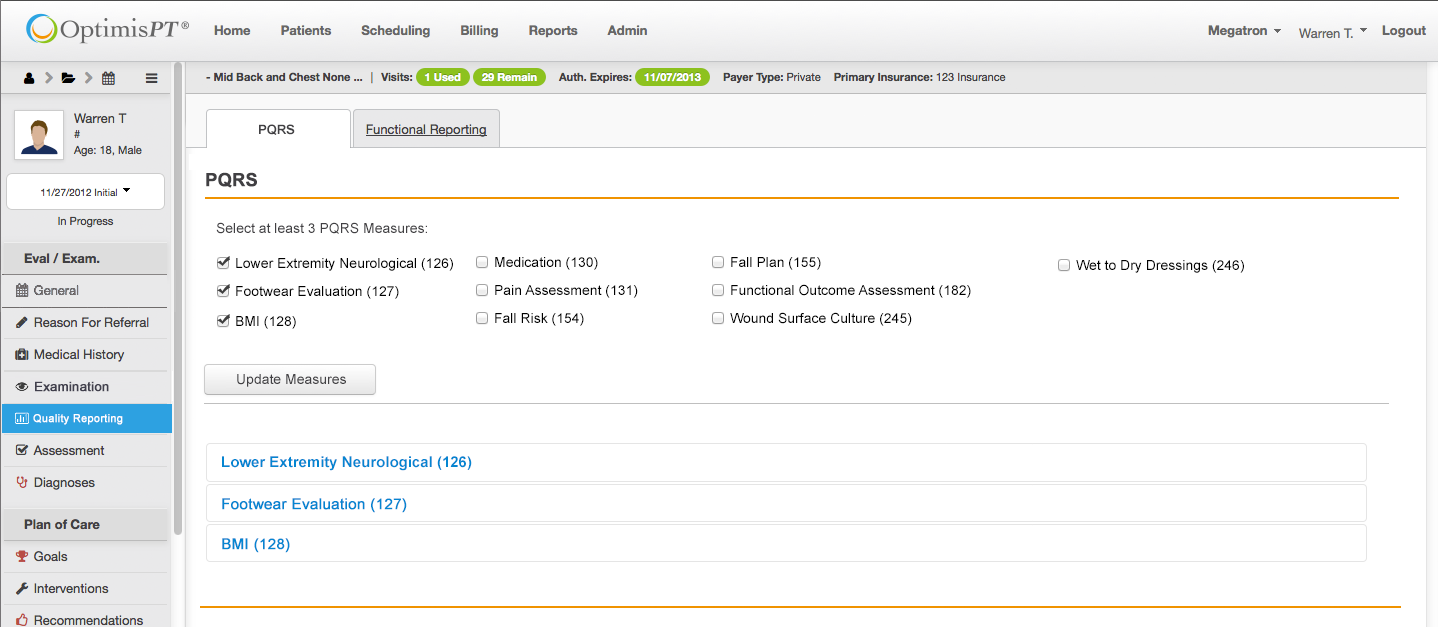Switch to the Functional Reporting tab

tap(426, 129)
